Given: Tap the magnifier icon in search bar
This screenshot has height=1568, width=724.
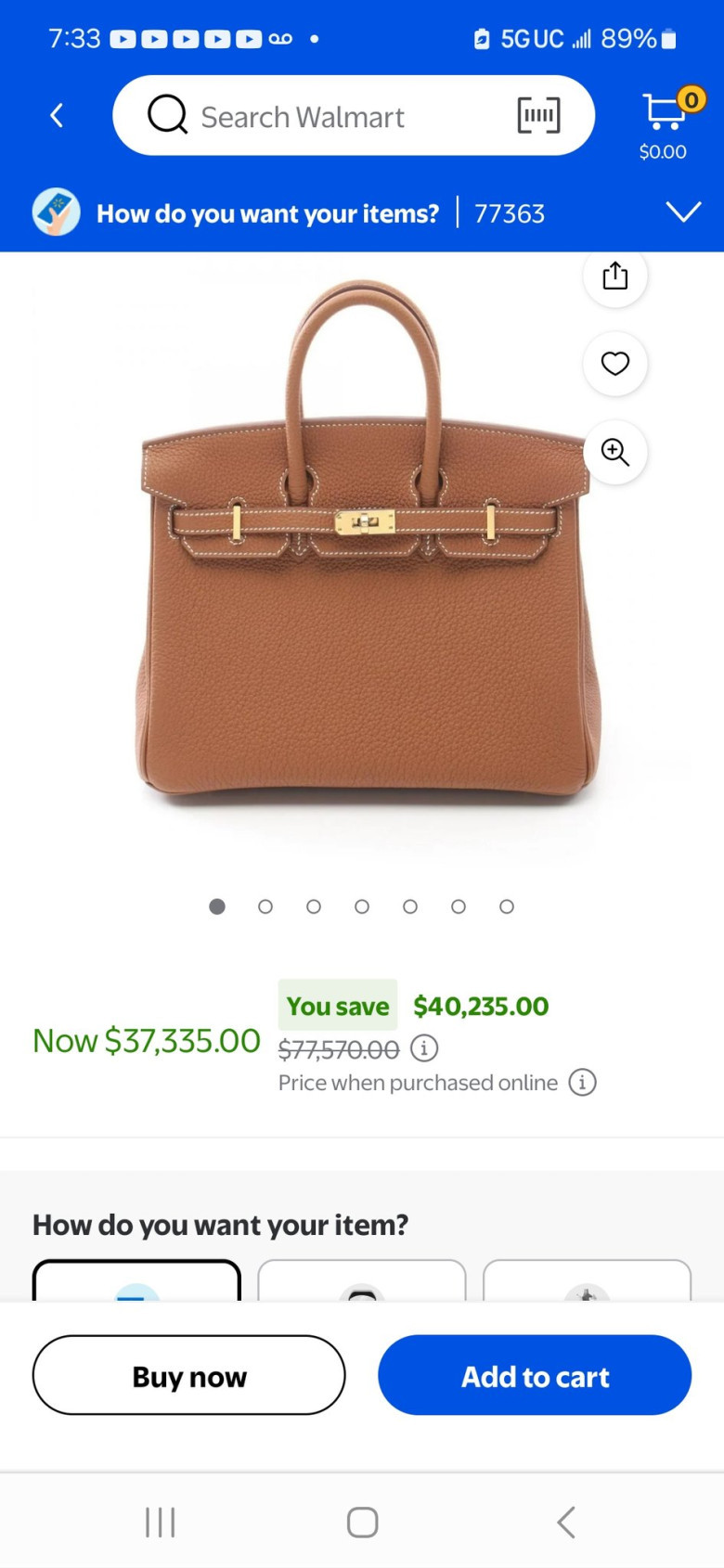Looking at the screenshot, I should [168, 115].
